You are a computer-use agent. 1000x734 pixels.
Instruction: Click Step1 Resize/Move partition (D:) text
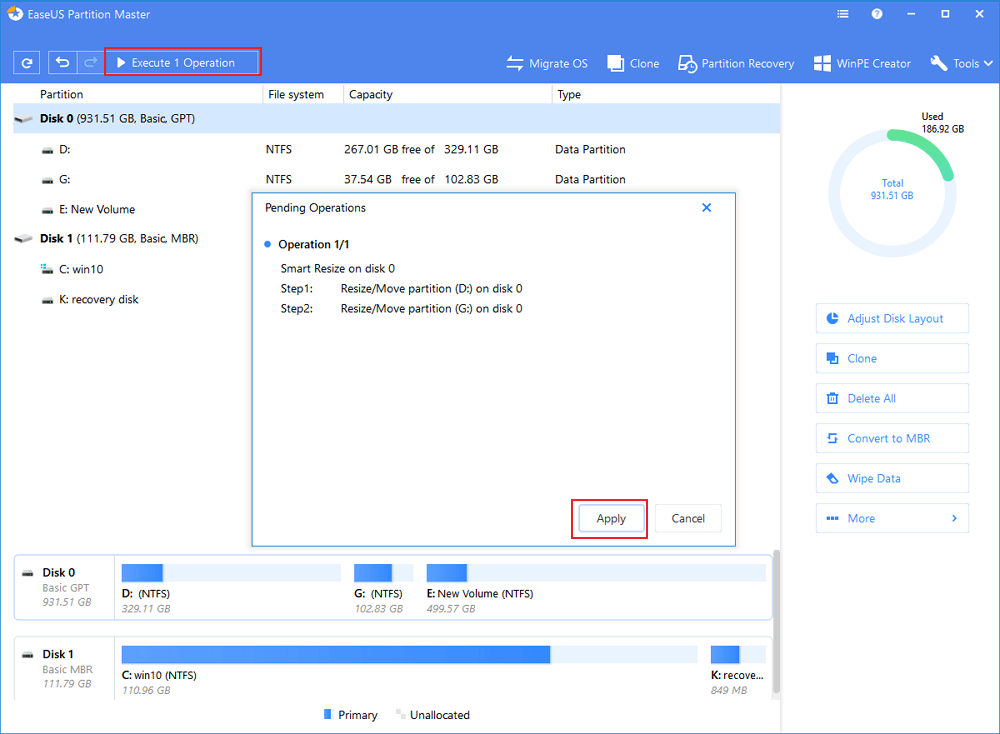click(x=431, y=288)
